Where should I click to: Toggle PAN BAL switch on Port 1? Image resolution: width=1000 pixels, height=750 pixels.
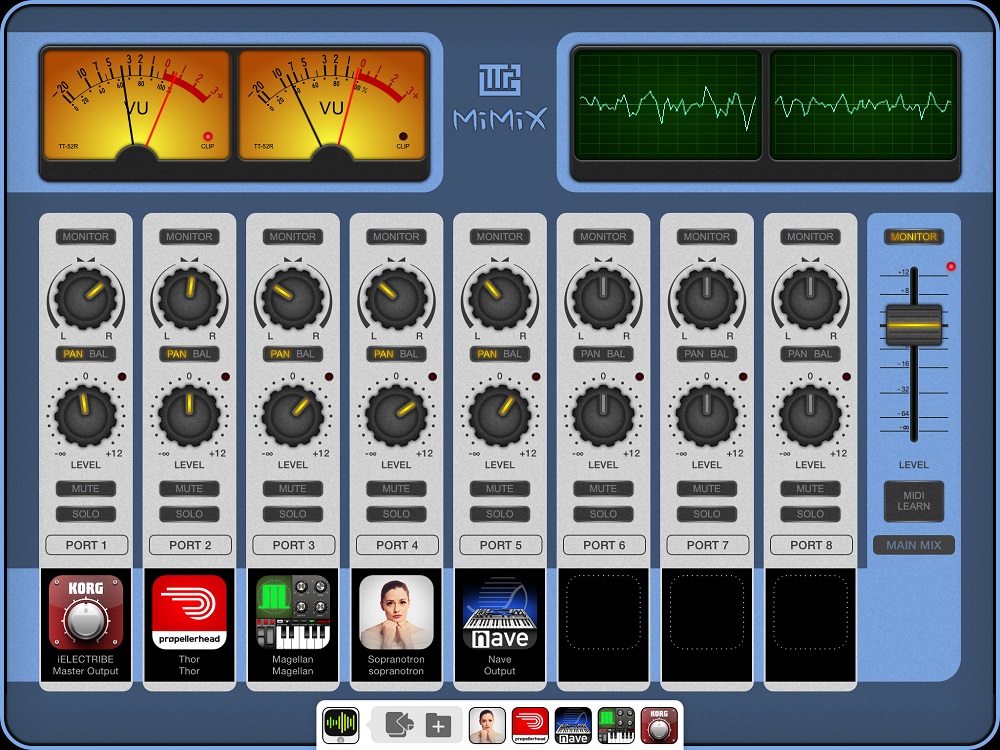click(x=85, y=354)
